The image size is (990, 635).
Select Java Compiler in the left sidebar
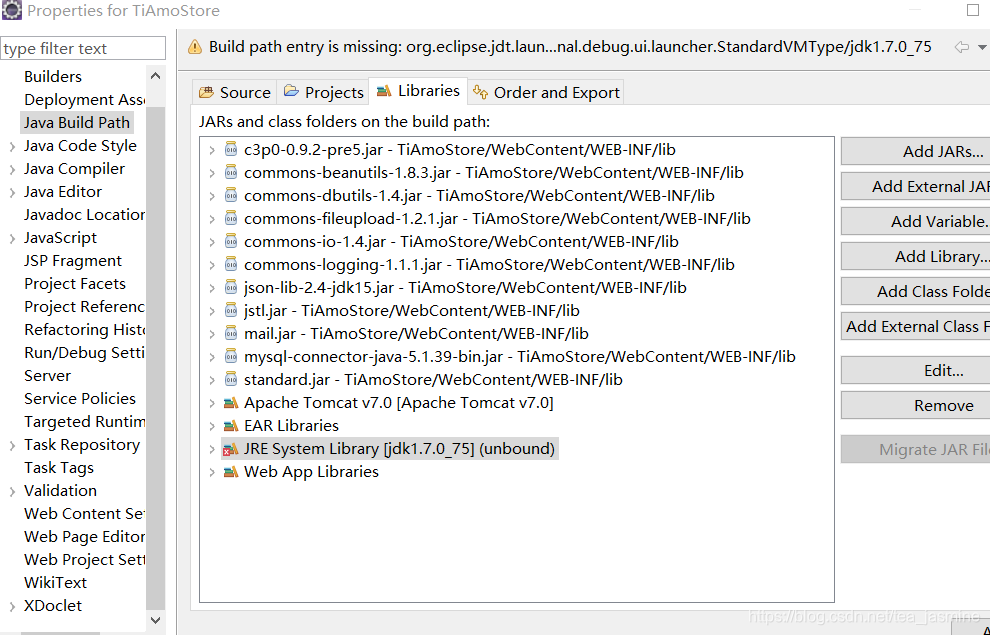click(73, 168)
